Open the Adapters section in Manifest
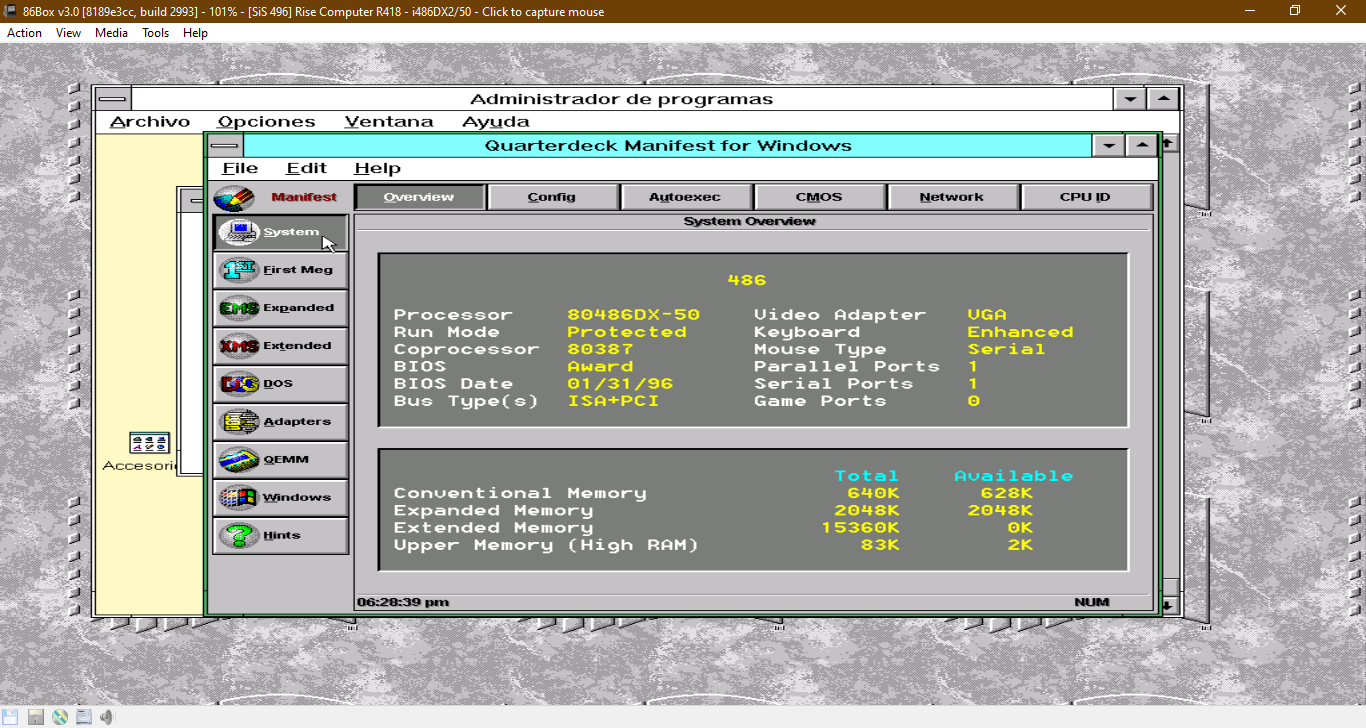 (280, 421)
